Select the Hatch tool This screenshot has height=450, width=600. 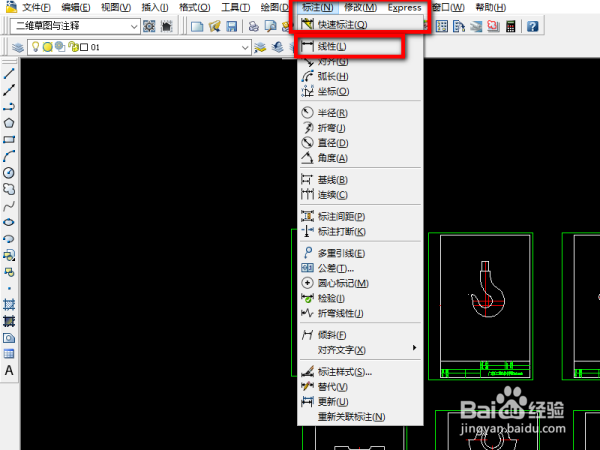pos(9,305)
